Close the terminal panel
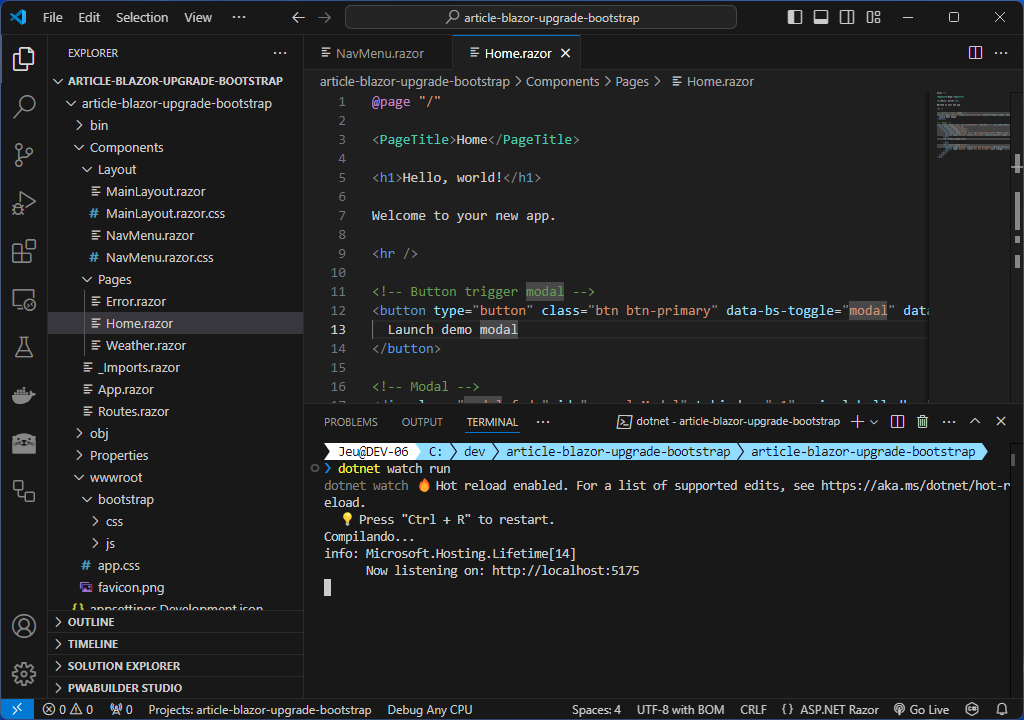This screenshot has width=1024, height=720. tap(1000, 421)
